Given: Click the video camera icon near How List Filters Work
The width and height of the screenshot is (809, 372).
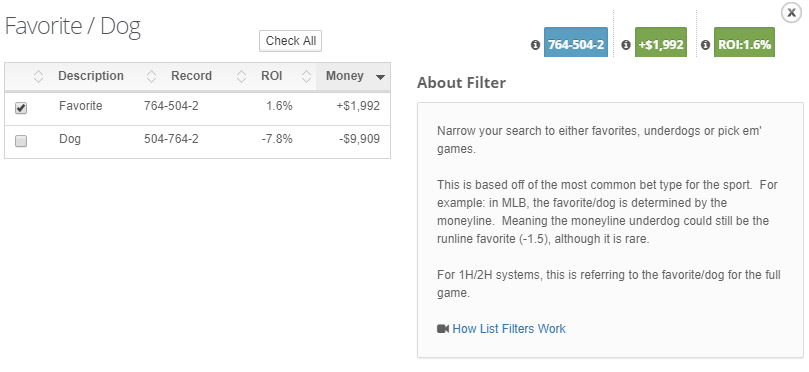Looking at the screenshot, I should (x=443, y=329).
